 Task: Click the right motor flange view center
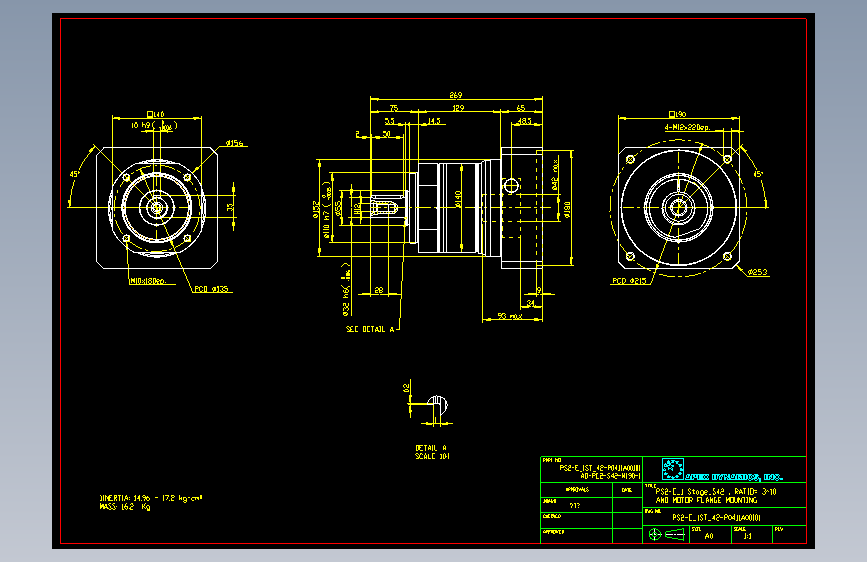tap(678, 208)
